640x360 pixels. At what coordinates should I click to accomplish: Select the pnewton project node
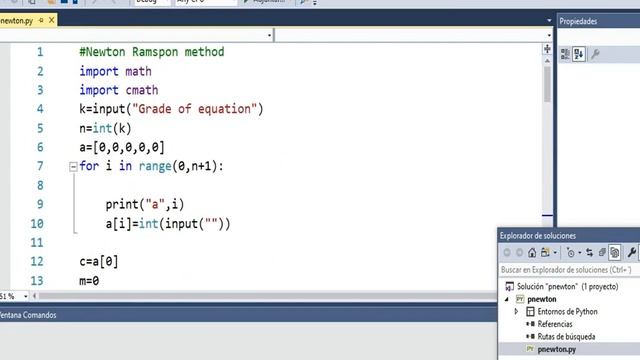(x=542, y=299)
